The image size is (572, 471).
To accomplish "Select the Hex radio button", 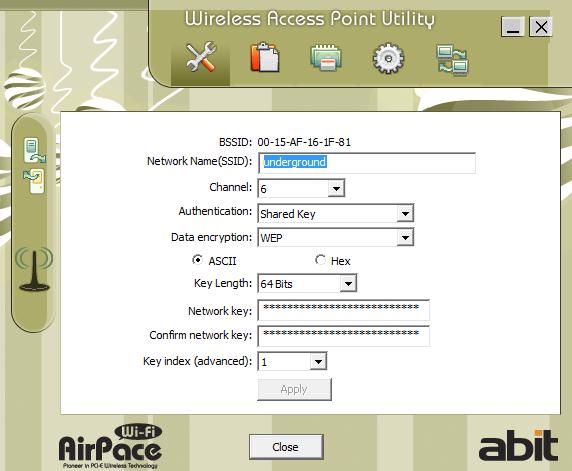I will (x=320, y=260).
